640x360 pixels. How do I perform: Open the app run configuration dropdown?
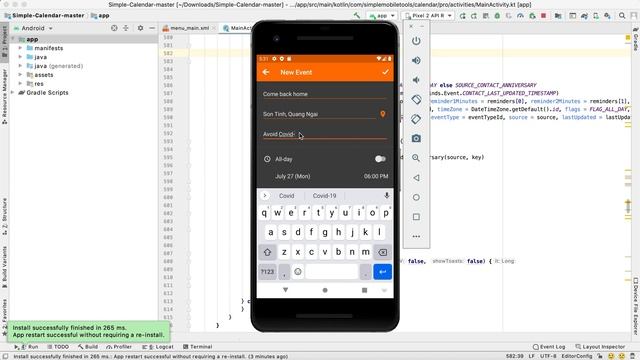(382, 16)
